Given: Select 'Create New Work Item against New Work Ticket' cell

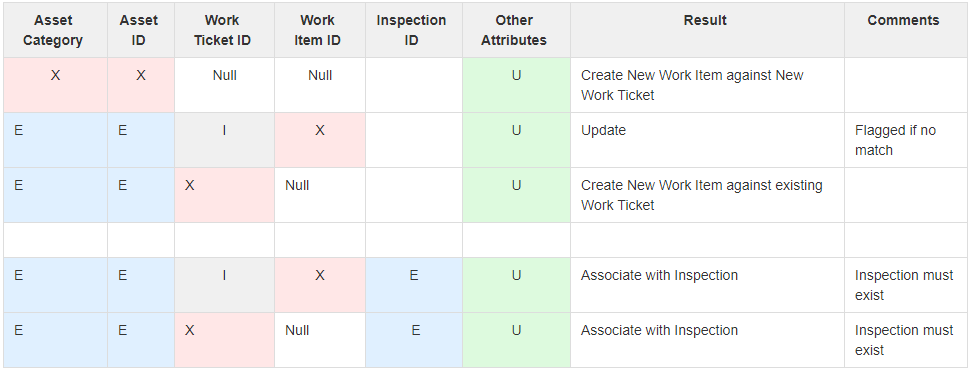Looking at the screenshot, I should [x=707, y=85].
